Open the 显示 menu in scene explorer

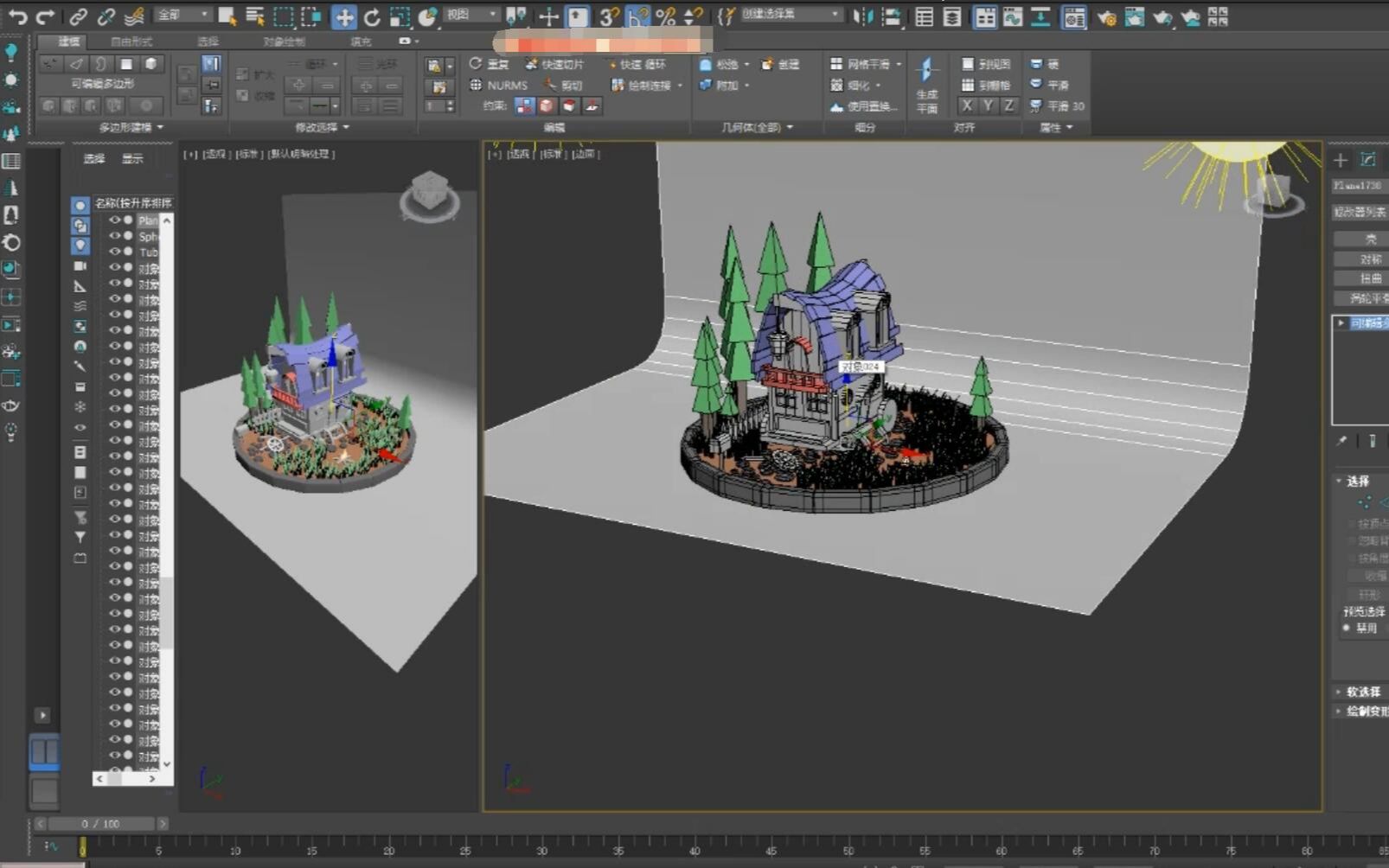coord(132,158)
